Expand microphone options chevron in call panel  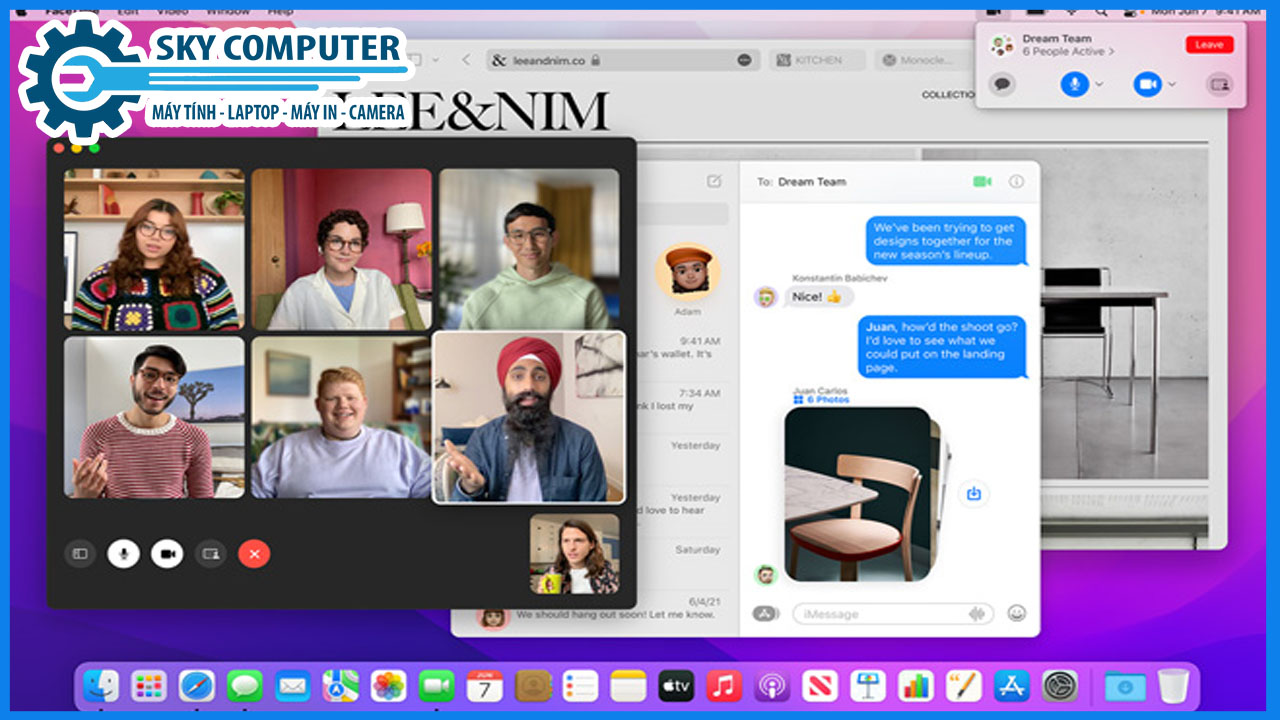coord(1099,85)
